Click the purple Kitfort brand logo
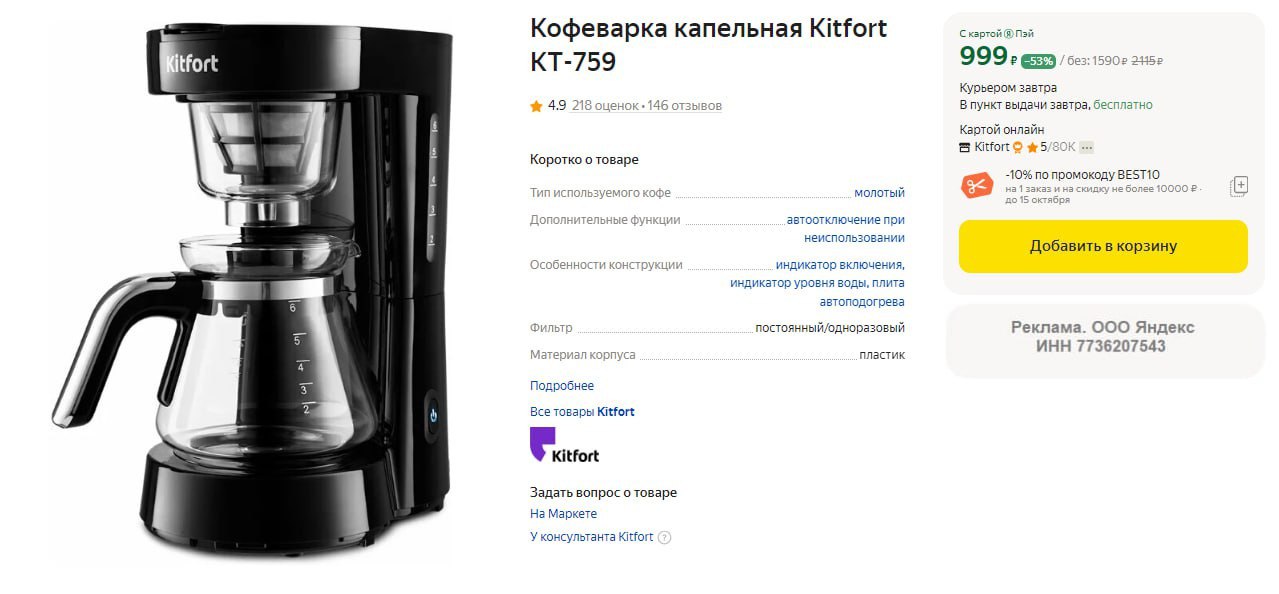The width and height of the screenshot is (1279, 594). point(564,445)
